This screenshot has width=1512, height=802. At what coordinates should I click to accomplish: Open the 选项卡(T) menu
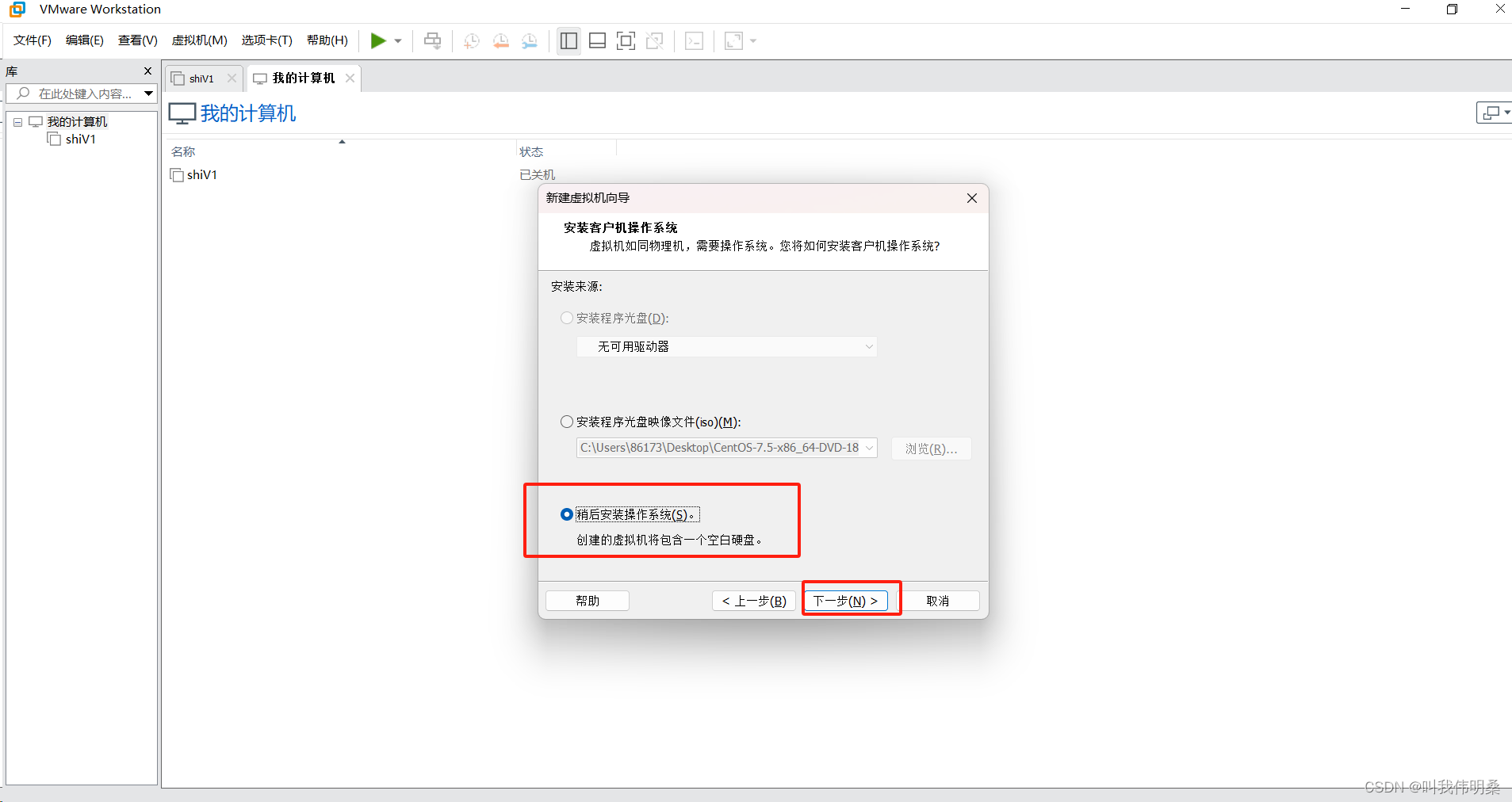click(267, 40)
